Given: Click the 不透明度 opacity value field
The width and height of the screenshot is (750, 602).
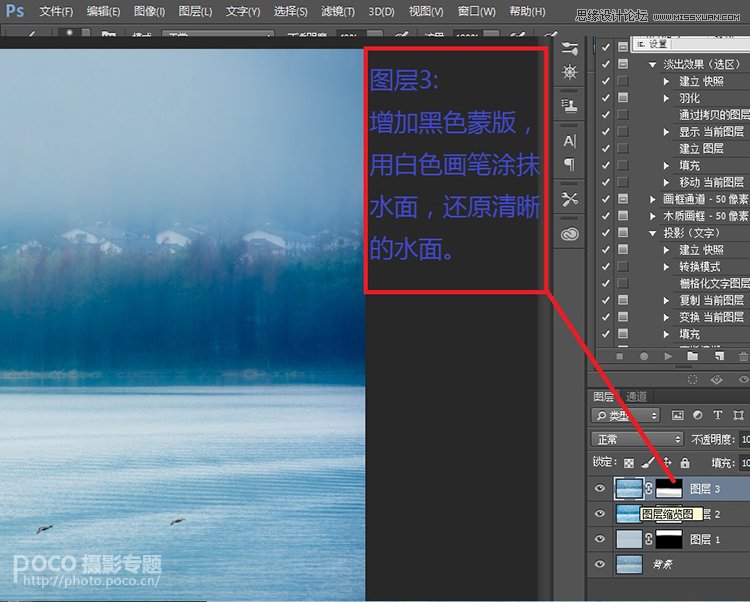Looking at the screenshot, I should (745, 439).
